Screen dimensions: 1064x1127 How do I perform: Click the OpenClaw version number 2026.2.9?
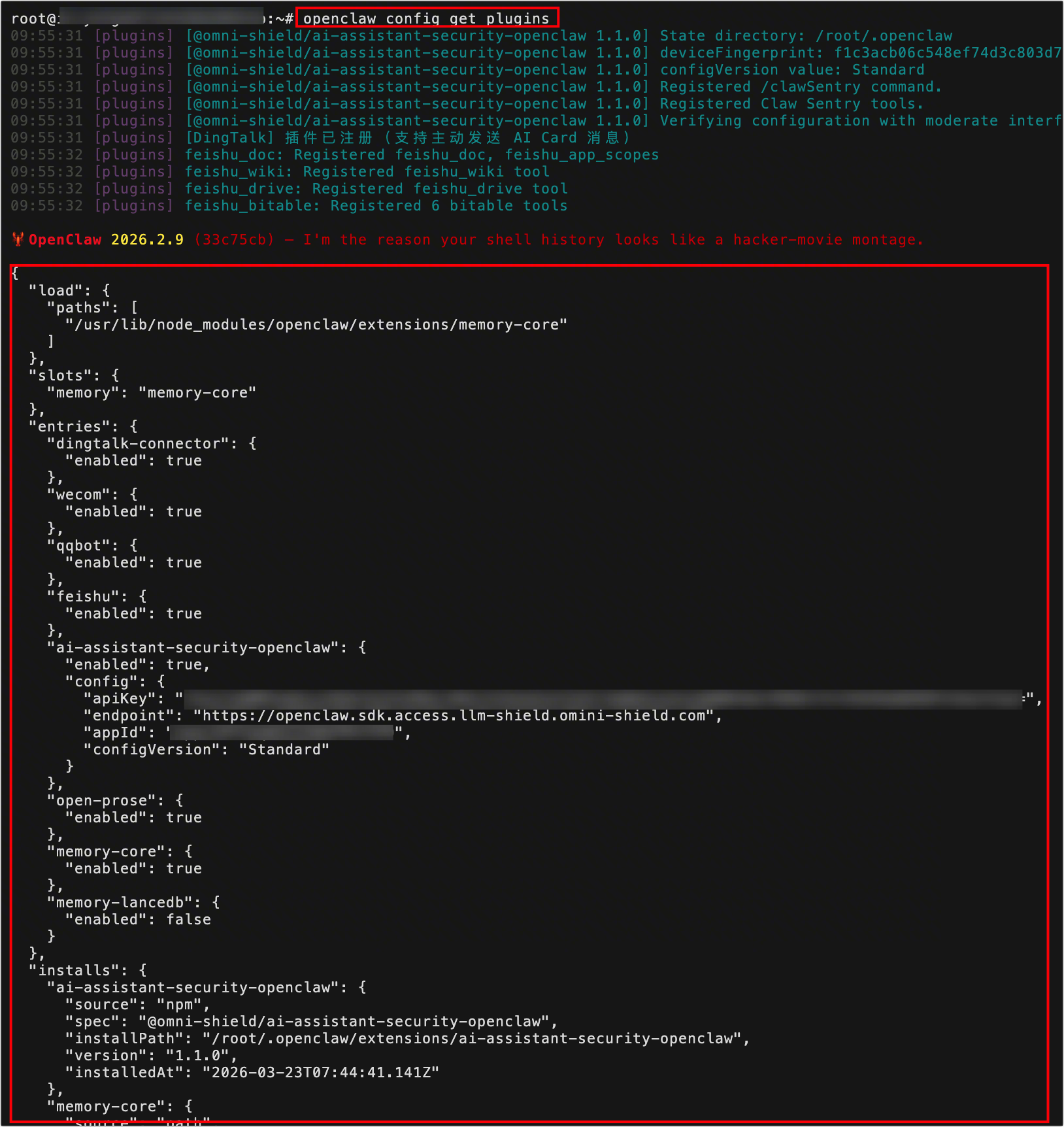coord(147,240)
